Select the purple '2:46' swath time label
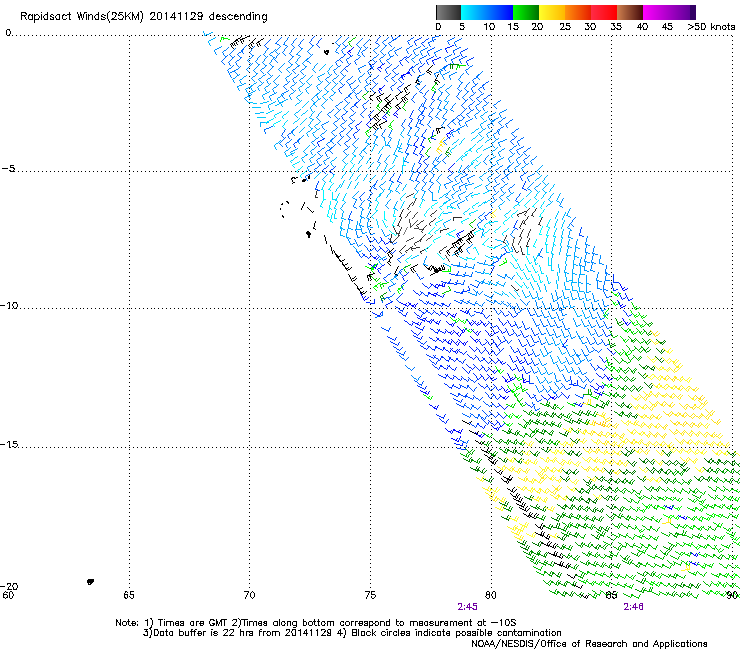Image resolution: width=740 pixels, height=650 pixels. point(633,607)
